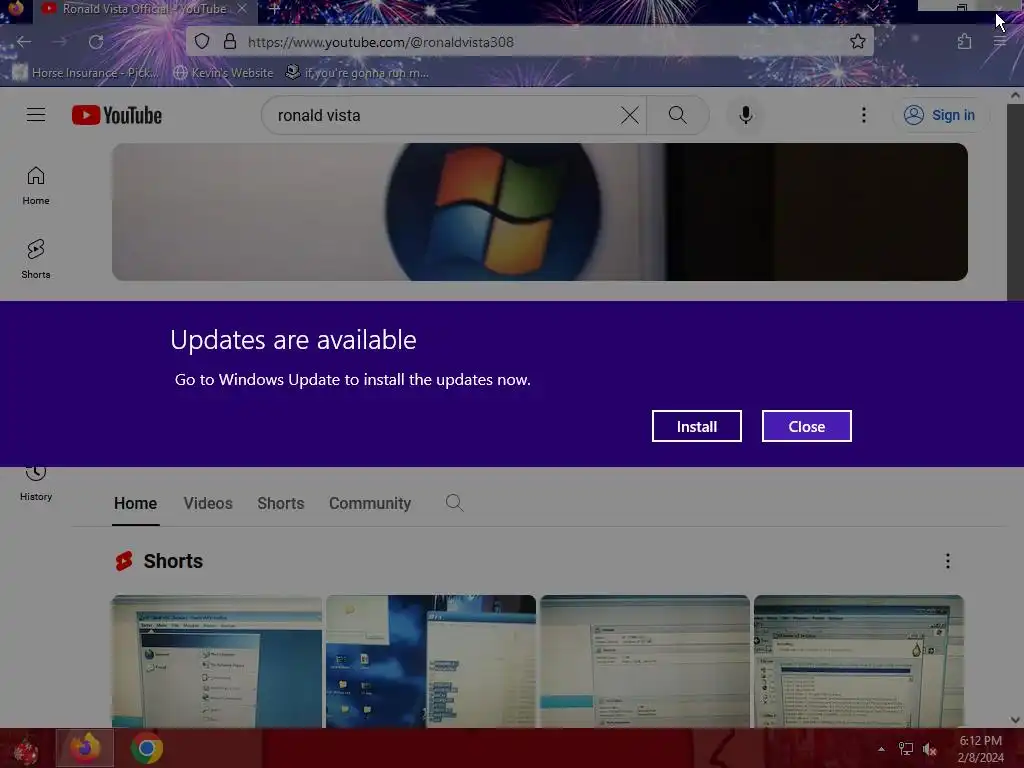The height and width of the screenshot is (768, 1024).
Task: Open Kevin's Website bookmark
Action: click(224, 72)
